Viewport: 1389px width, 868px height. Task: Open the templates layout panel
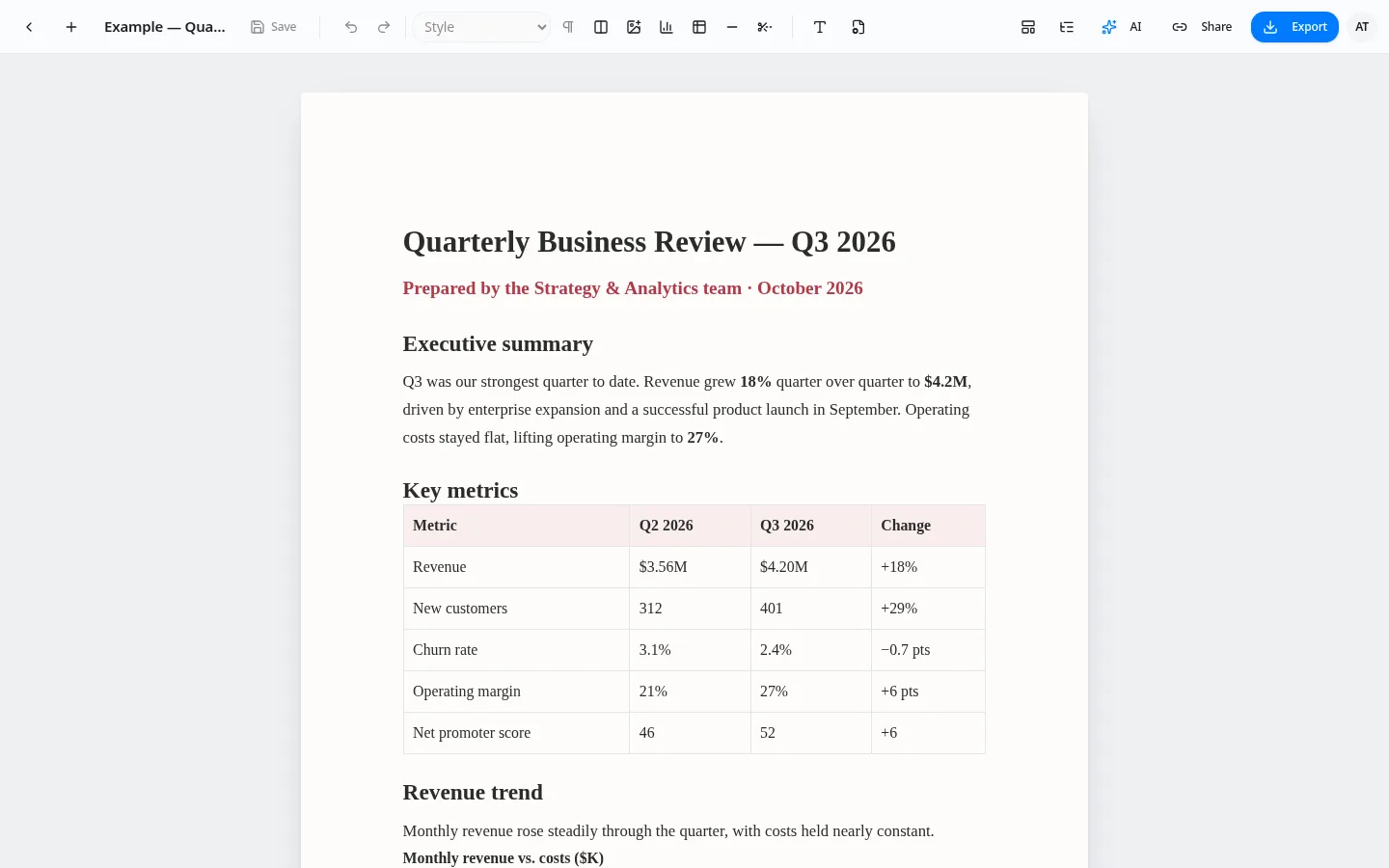(1028, 27)
